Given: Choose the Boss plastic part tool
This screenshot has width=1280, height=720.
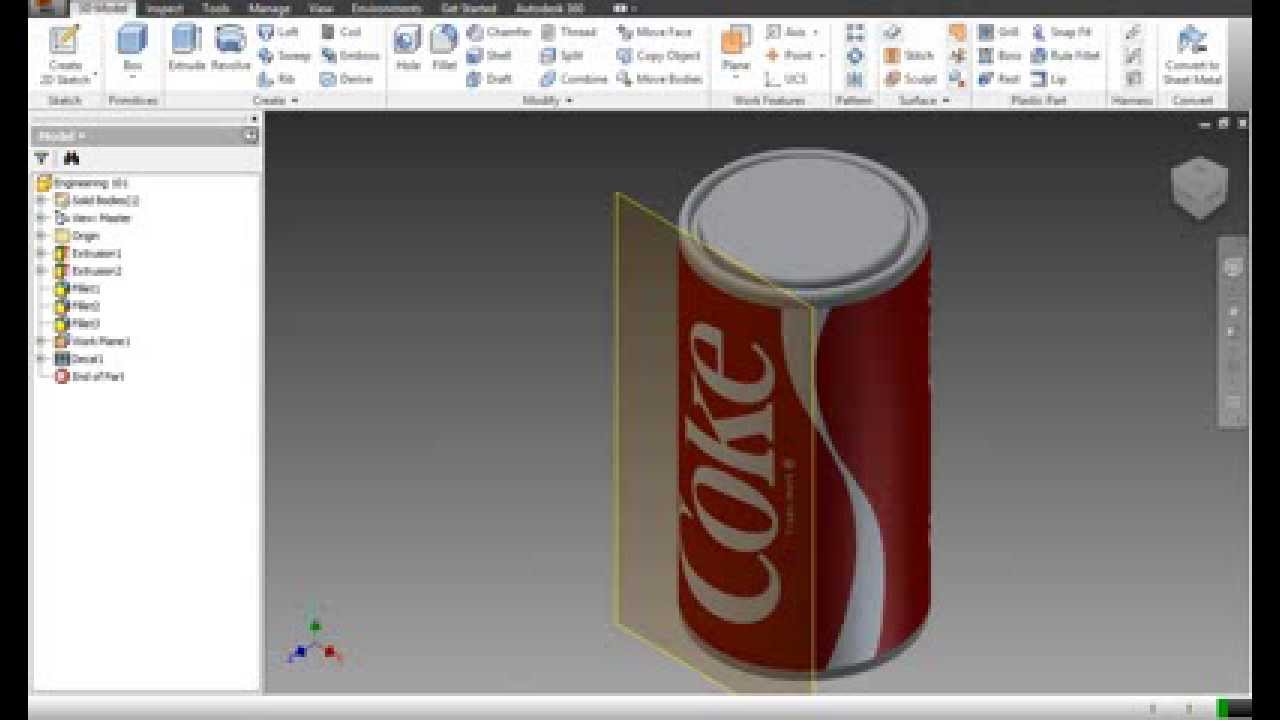Looking at the screenshot, I should point(999,56).
